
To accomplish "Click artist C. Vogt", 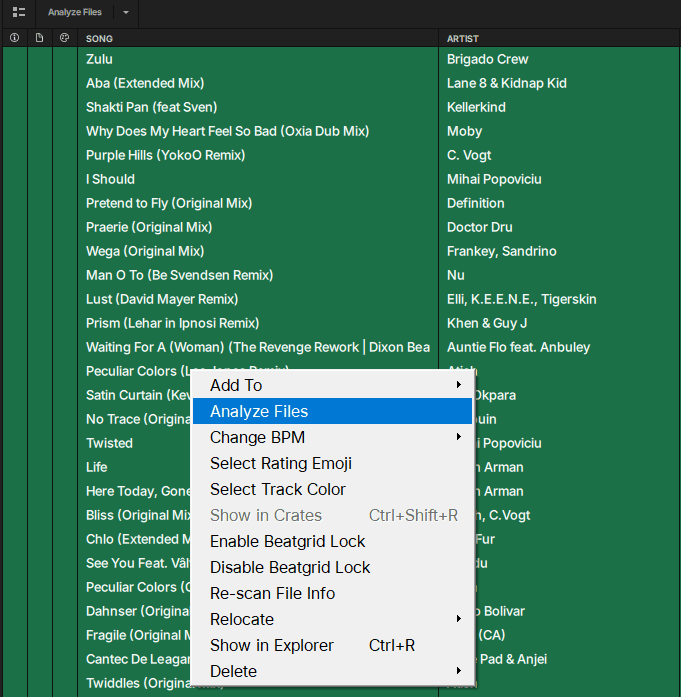I will tap(469, 155).
